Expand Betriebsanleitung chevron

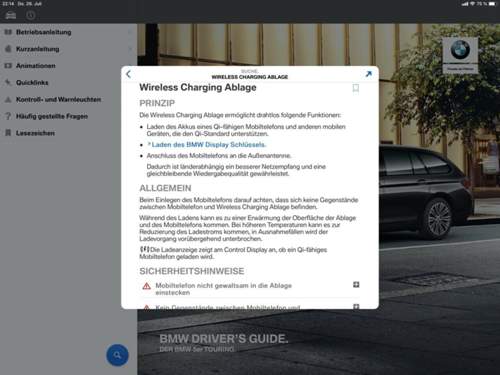coord(130,32)
